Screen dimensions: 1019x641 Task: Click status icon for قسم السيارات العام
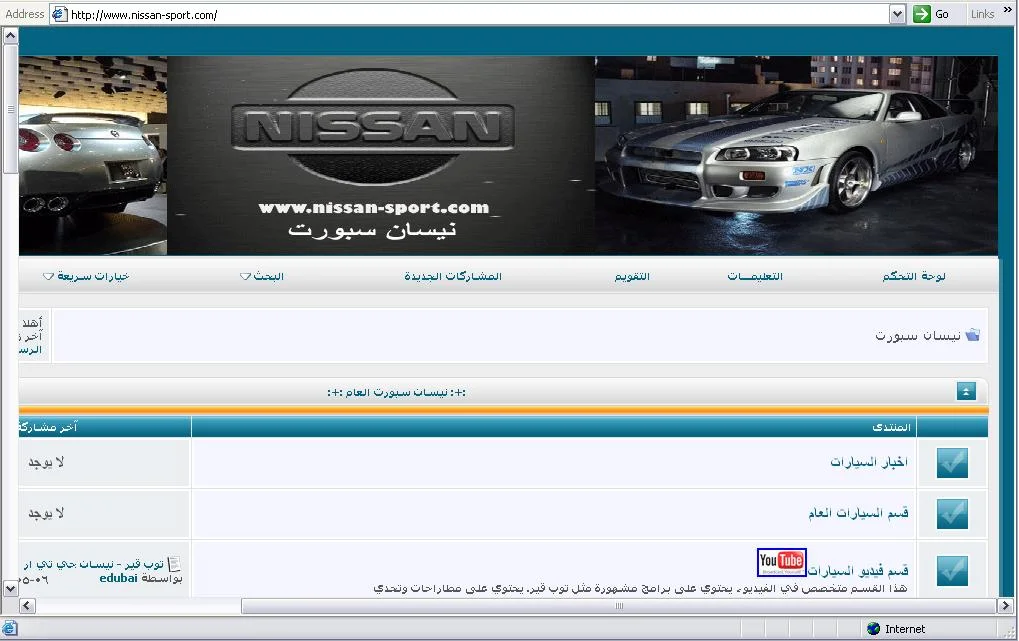pos(952,514)
